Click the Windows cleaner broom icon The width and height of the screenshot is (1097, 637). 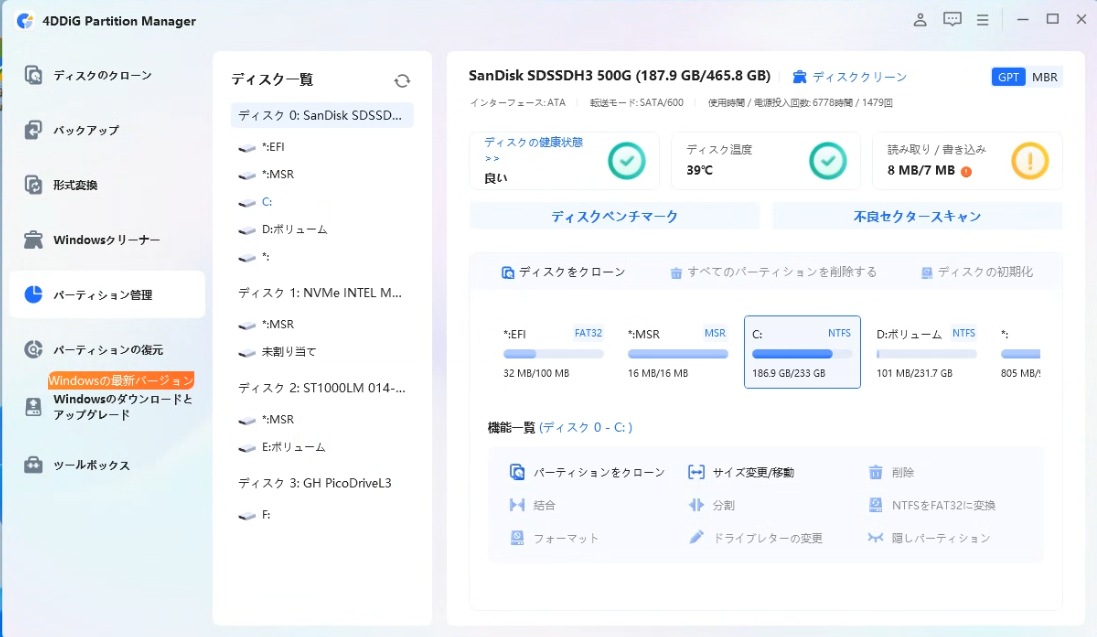click(x=33, y=240)
